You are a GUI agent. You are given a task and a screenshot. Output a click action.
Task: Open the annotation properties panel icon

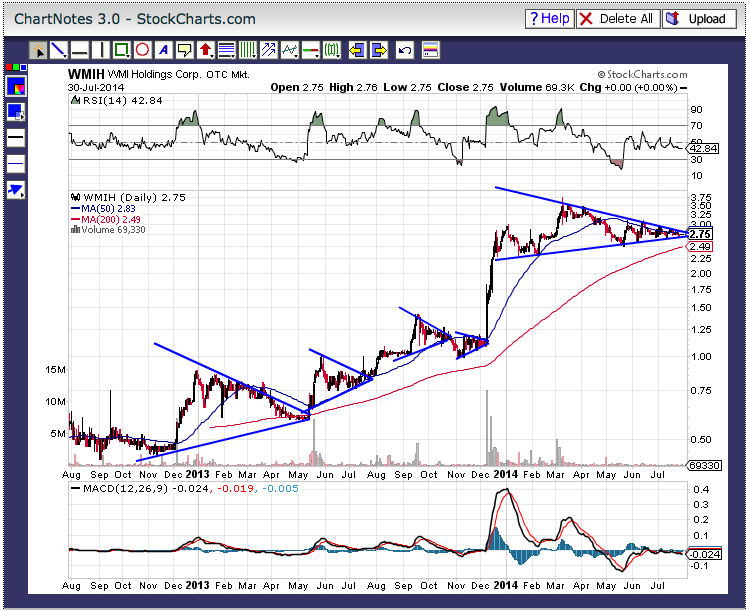pyautogui.click(x=431, y=50)
